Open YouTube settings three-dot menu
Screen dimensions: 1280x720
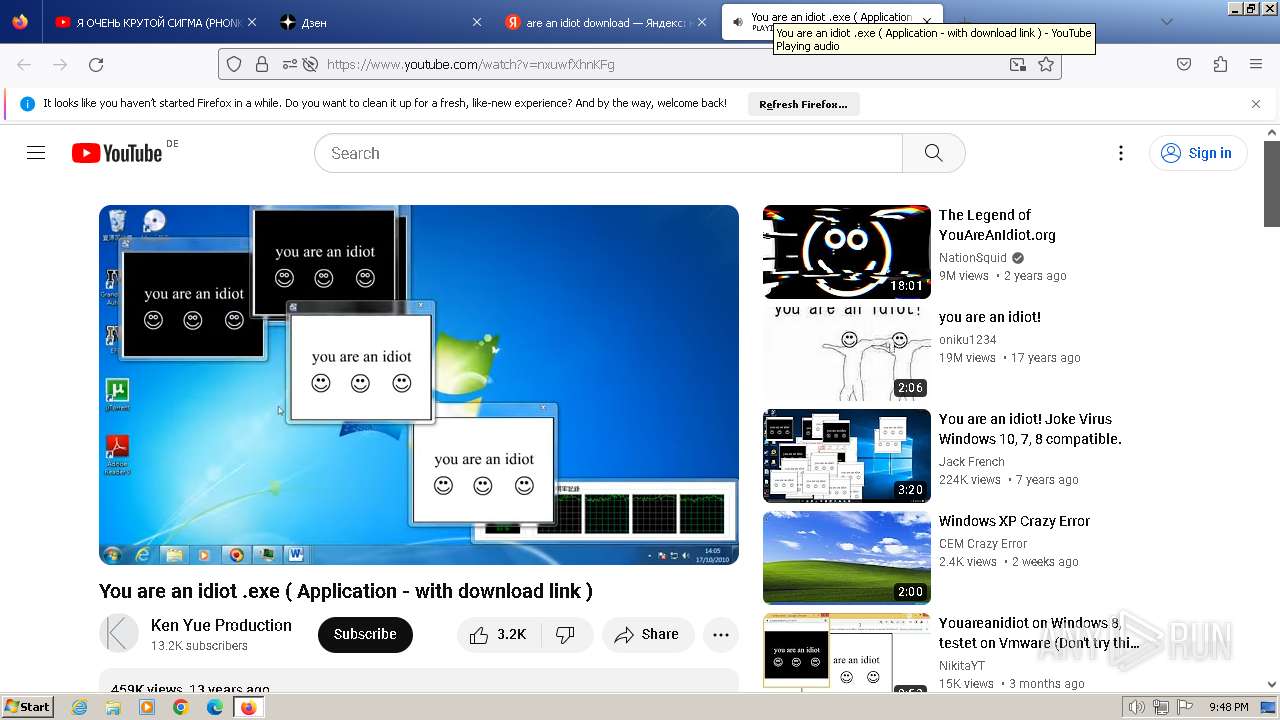tap(1121, 153)
